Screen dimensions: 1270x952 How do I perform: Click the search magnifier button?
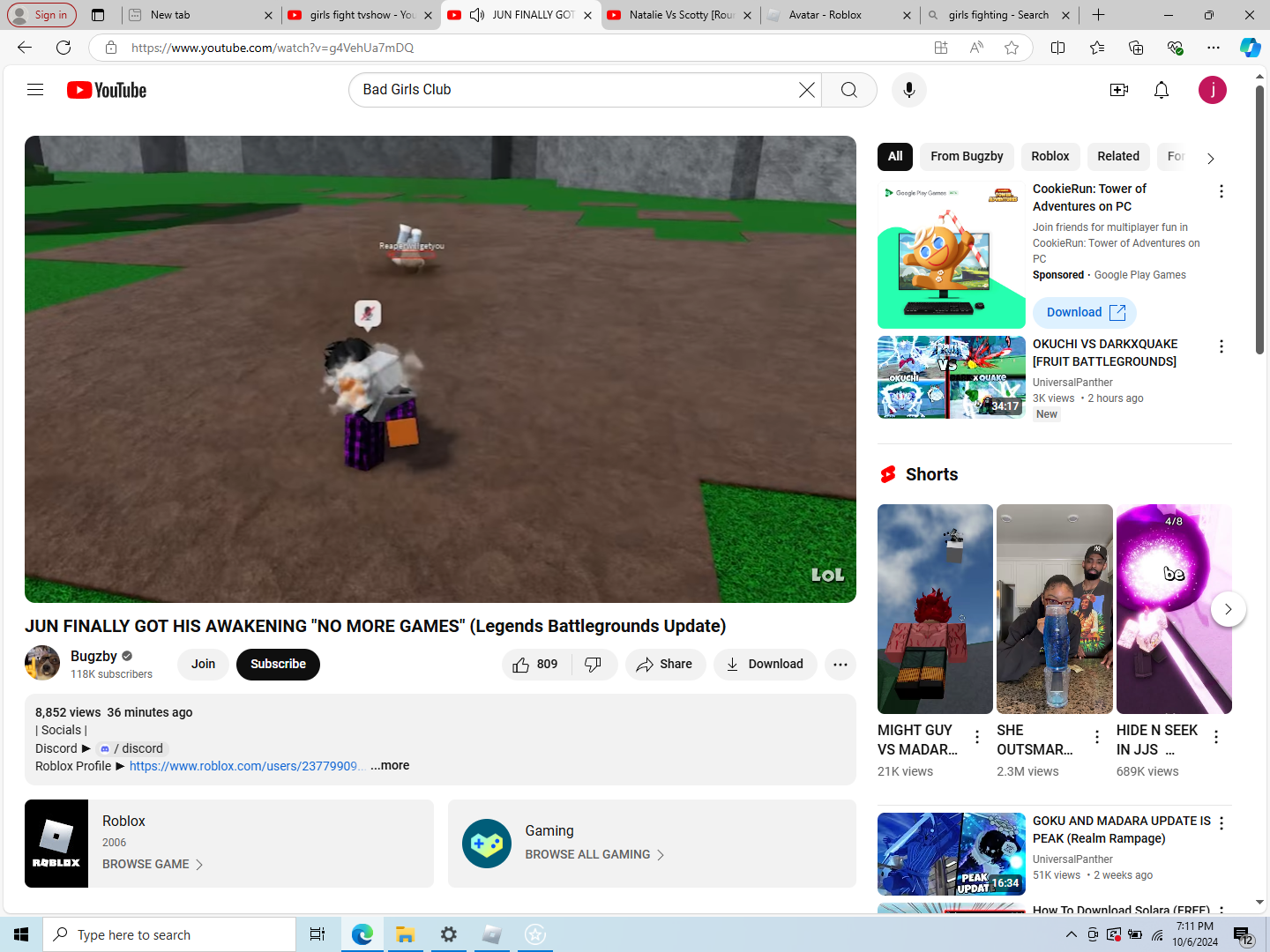(848, 90)
